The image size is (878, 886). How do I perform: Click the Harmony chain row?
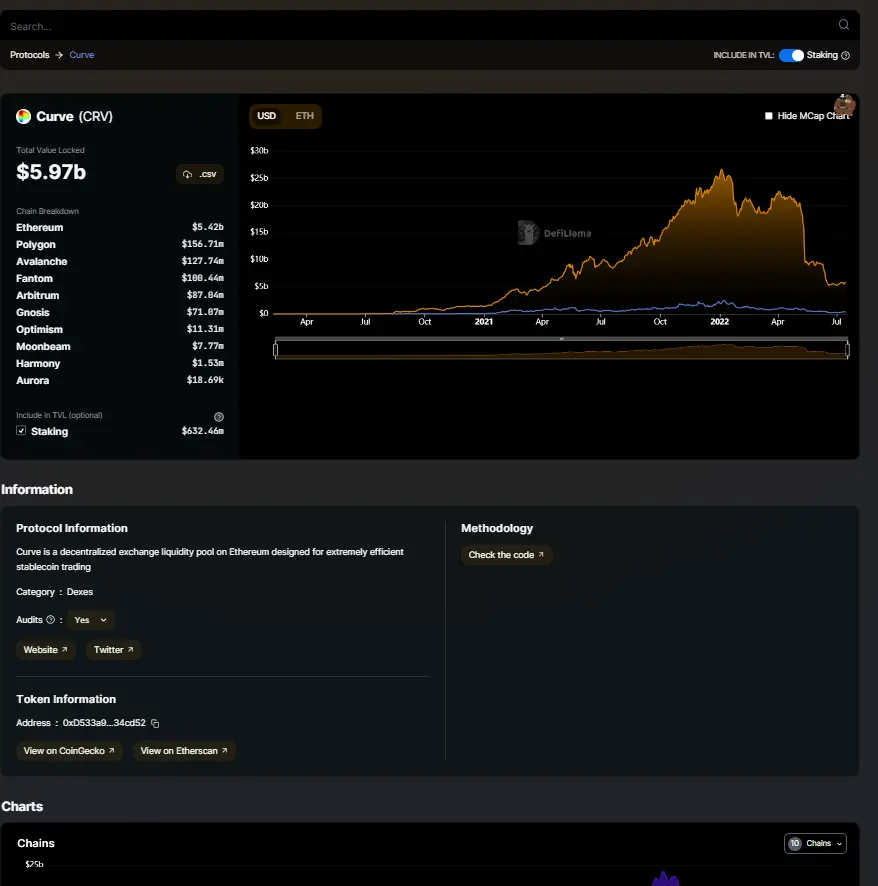(x=120, y=363)
